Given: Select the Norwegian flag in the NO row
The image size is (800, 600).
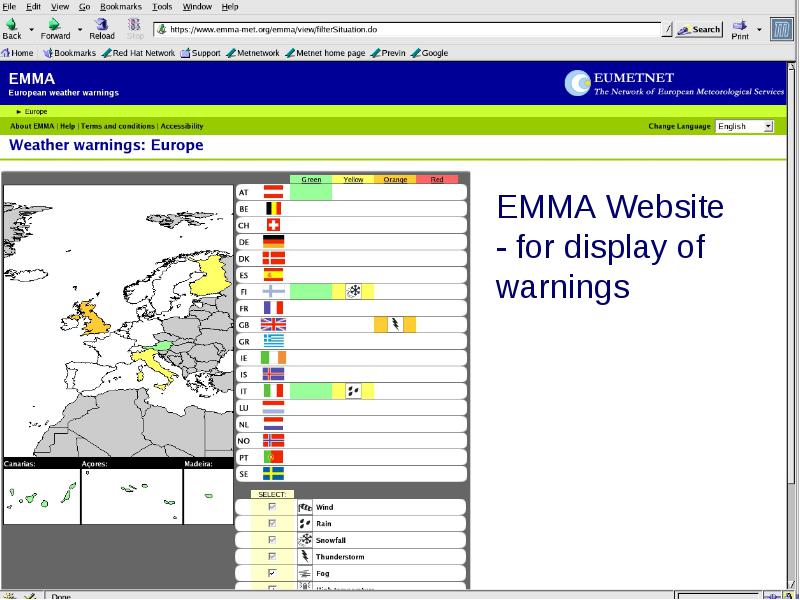Looking at the screenshot, I should point(273,440).
